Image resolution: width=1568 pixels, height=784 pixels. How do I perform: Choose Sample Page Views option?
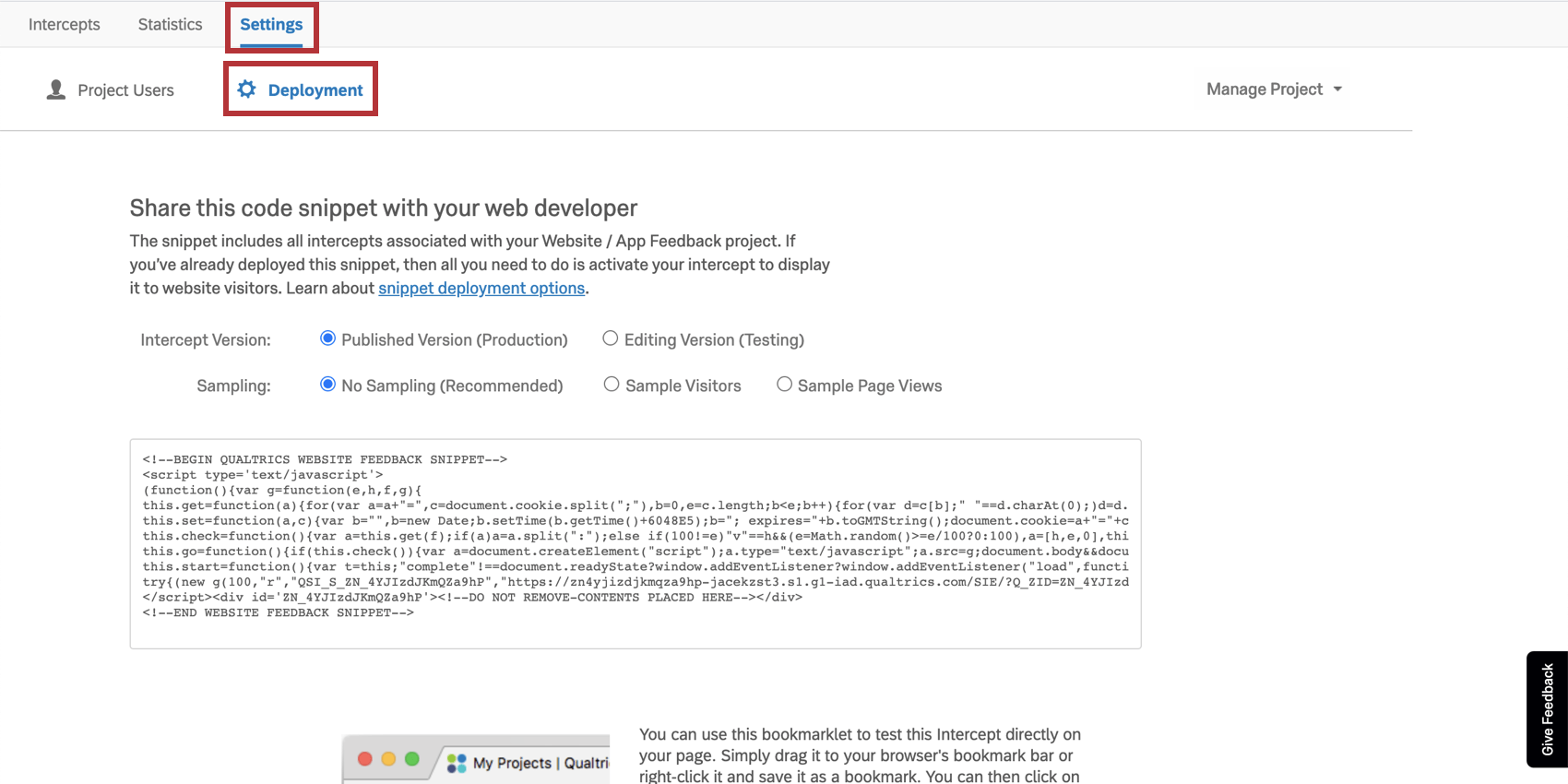[784, 385]
